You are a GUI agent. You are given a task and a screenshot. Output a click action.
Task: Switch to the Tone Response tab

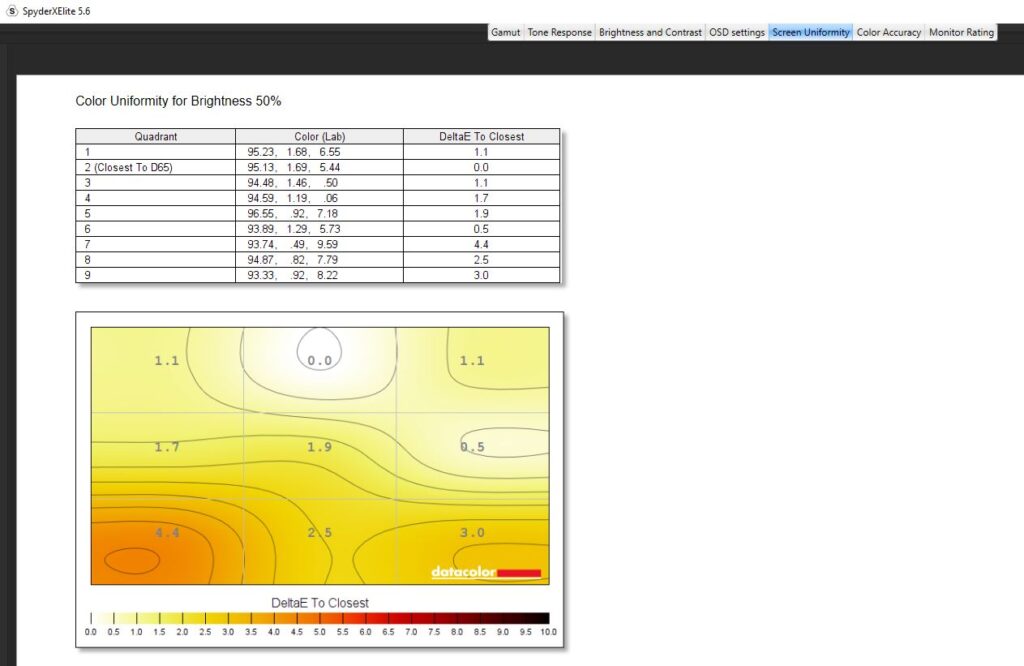coord(559,32)
